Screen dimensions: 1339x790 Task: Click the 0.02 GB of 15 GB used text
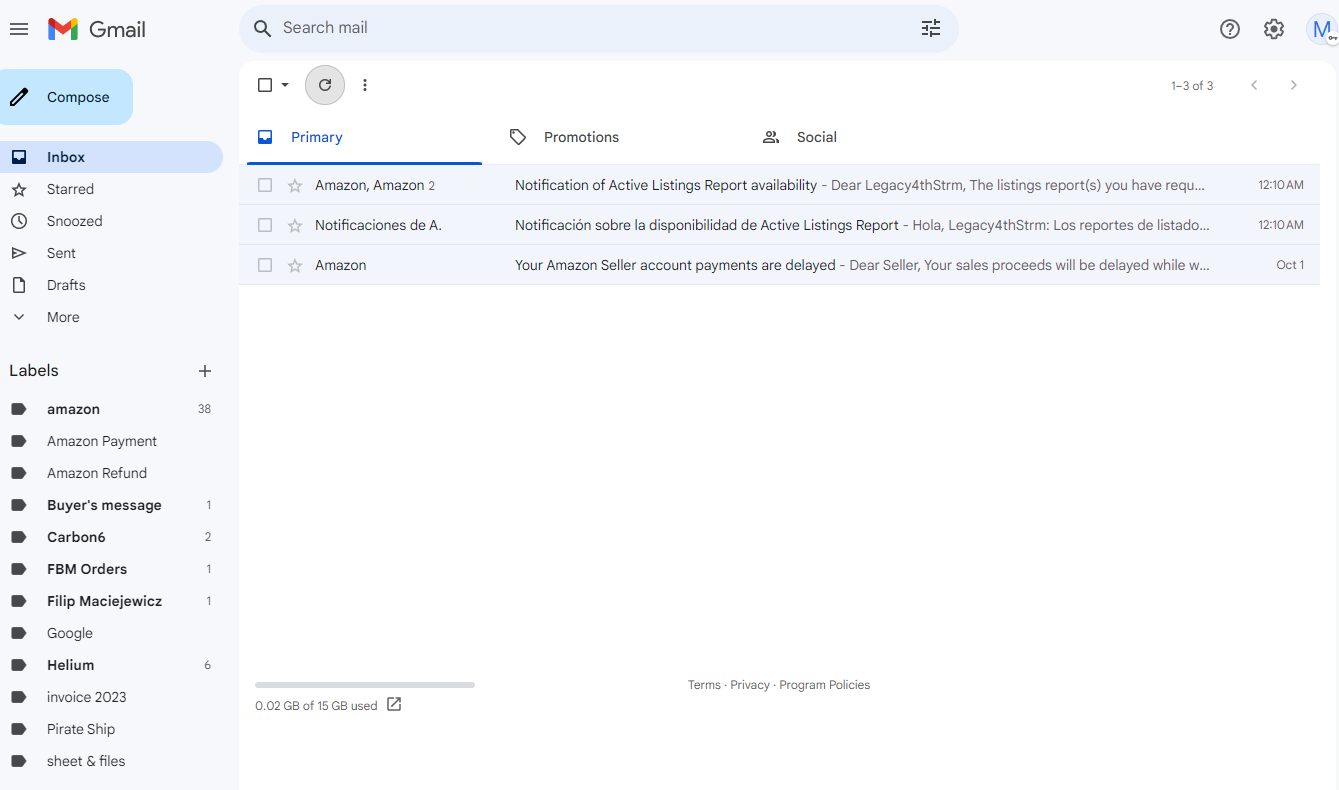point(316,706)
